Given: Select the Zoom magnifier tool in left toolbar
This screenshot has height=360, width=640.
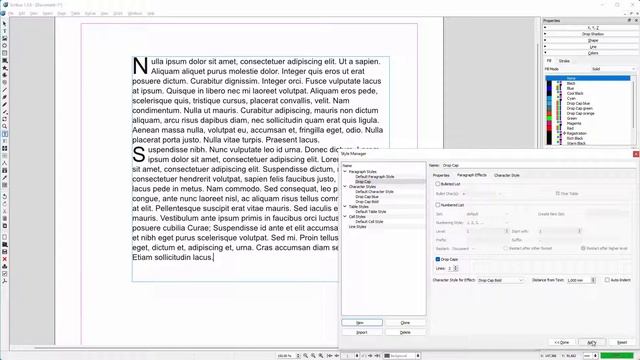Looking at the screenshot, I should coord(4,127).
